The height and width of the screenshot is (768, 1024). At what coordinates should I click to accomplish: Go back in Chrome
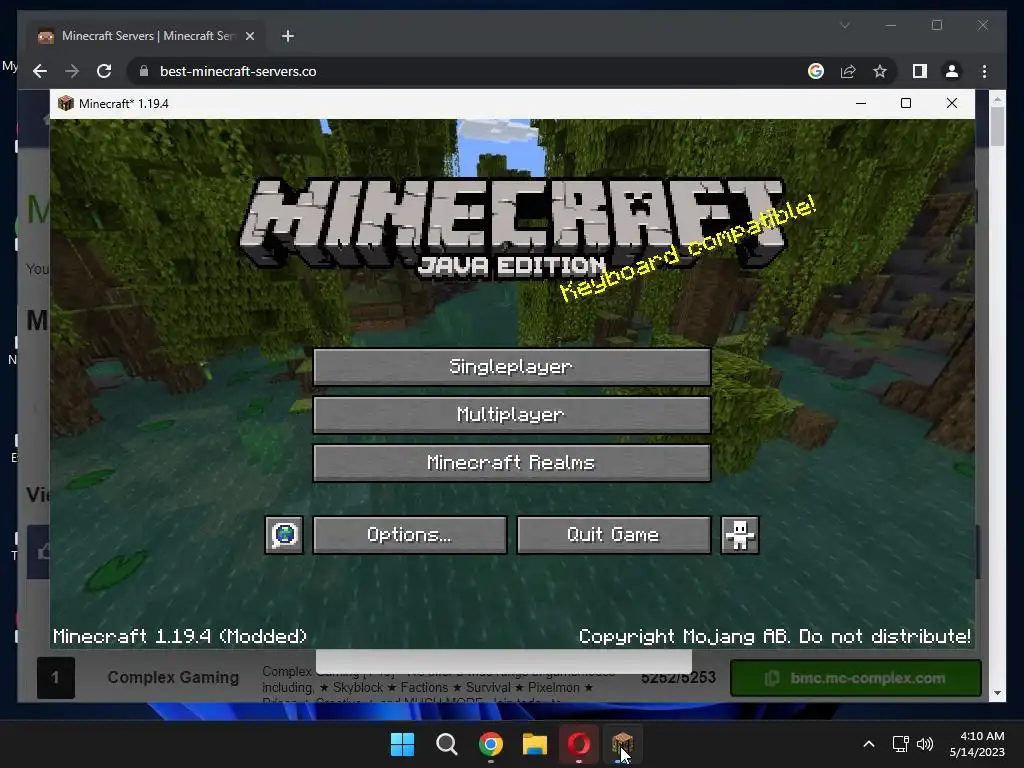(x=40, y=71)
